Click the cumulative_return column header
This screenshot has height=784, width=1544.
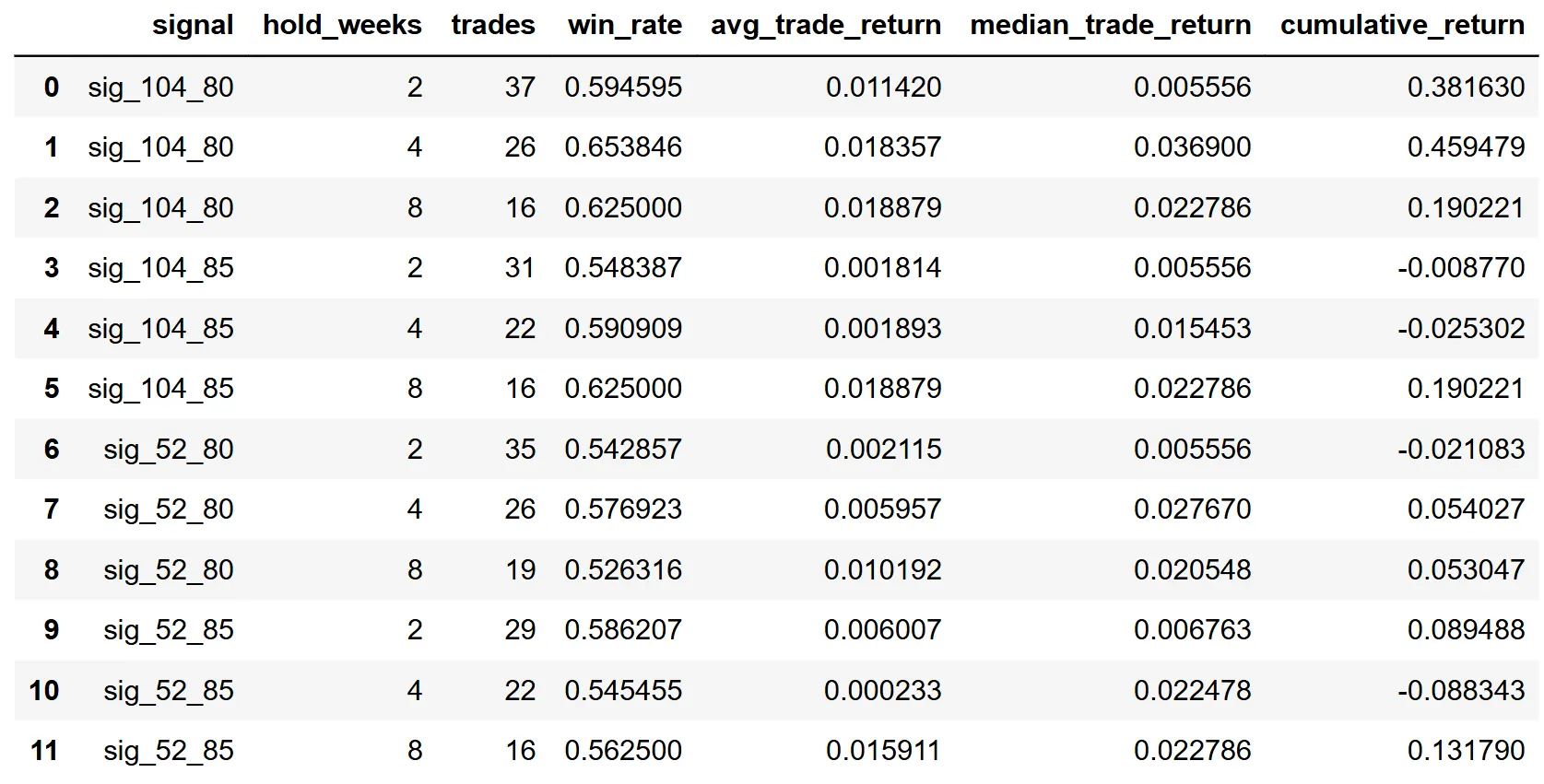click(x=1402, y=25)
